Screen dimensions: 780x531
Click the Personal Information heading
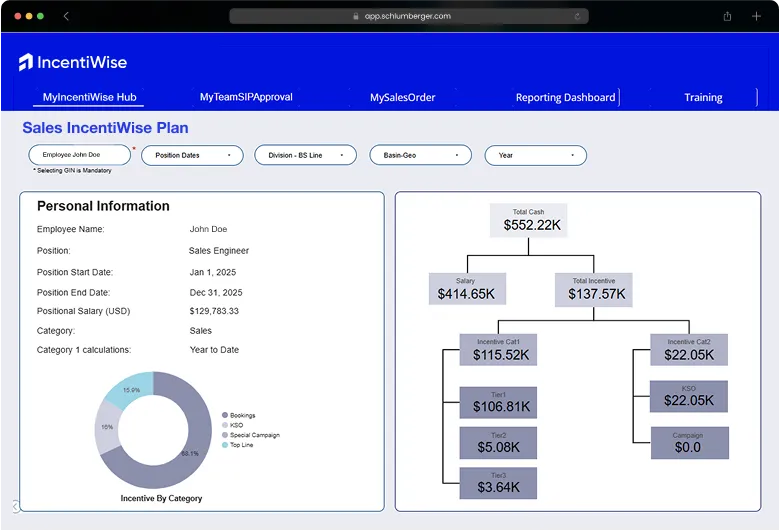(x=103, y=206)
